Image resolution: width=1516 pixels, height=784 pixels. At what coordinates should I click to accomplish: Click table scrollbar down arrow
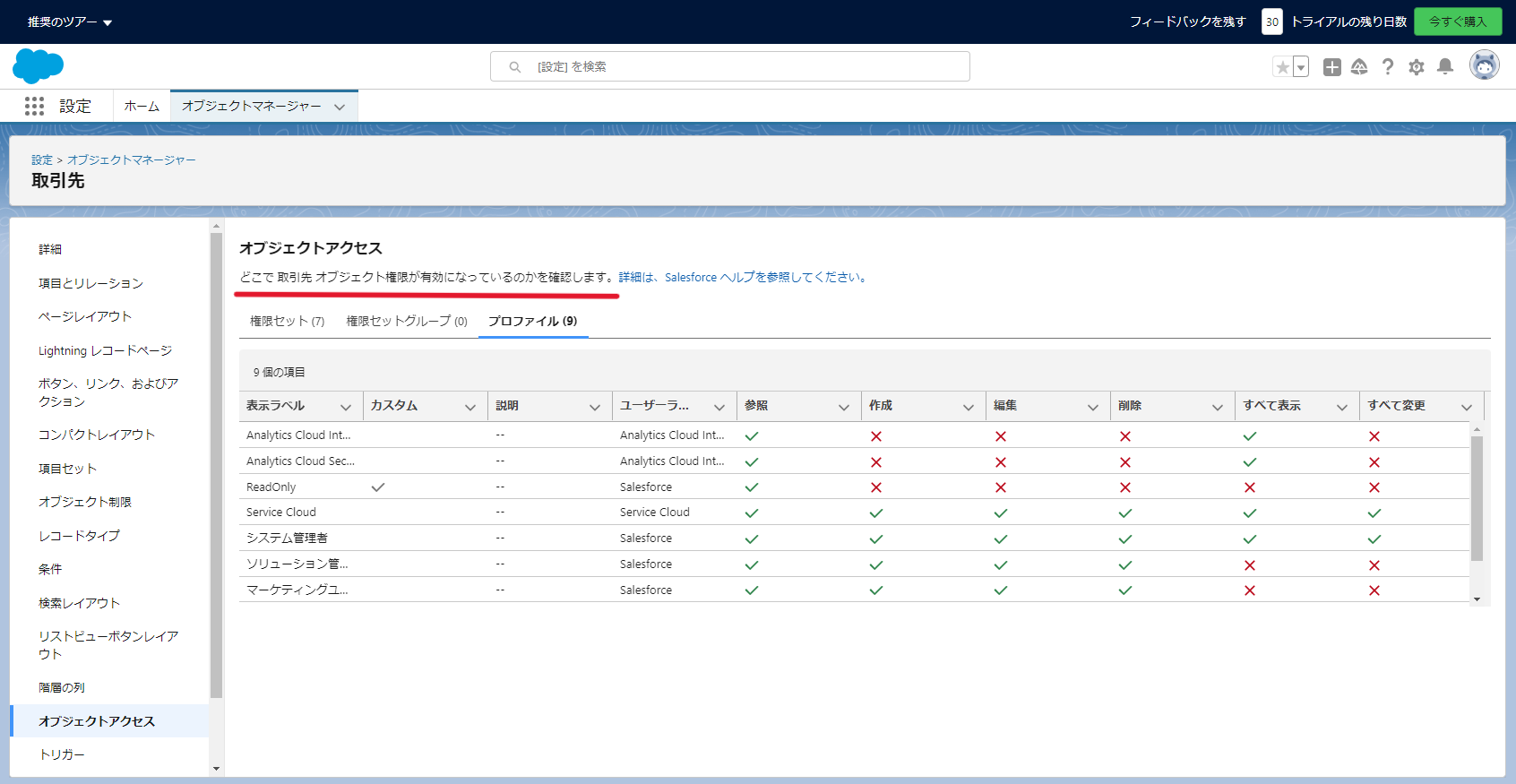(1477, 599)
